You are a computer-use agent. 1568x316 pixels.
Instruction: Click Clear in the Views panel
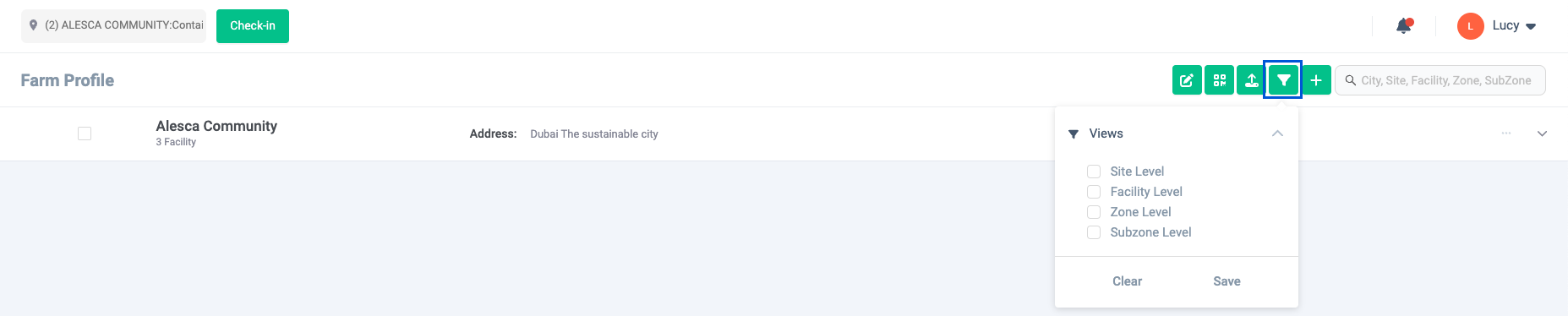[x=1127, y=281]
